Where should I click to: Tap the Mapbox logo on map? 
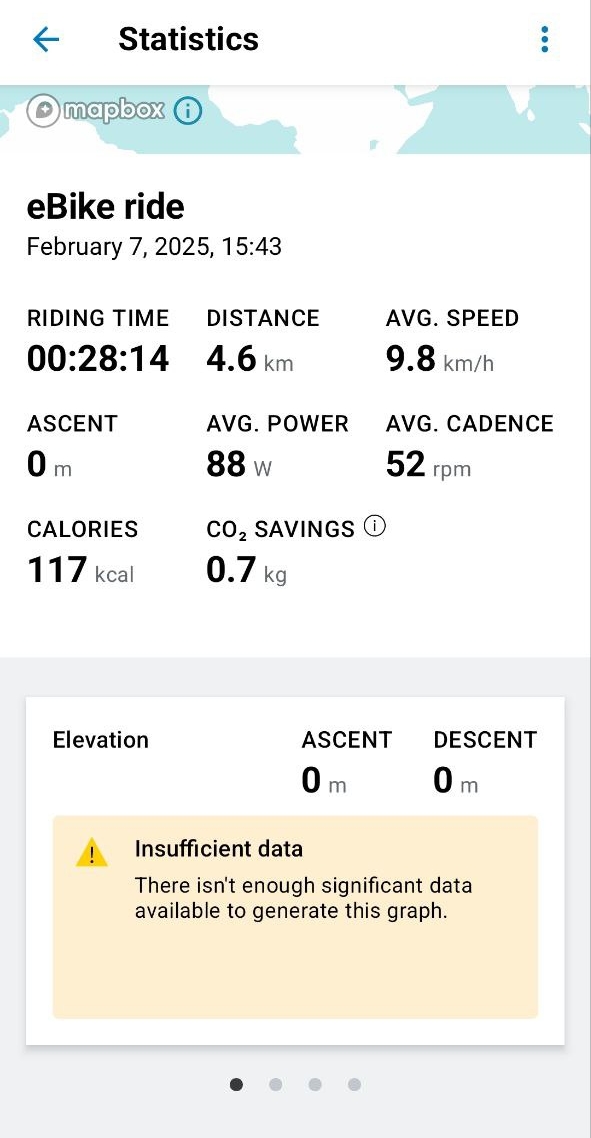click(96, 111)
